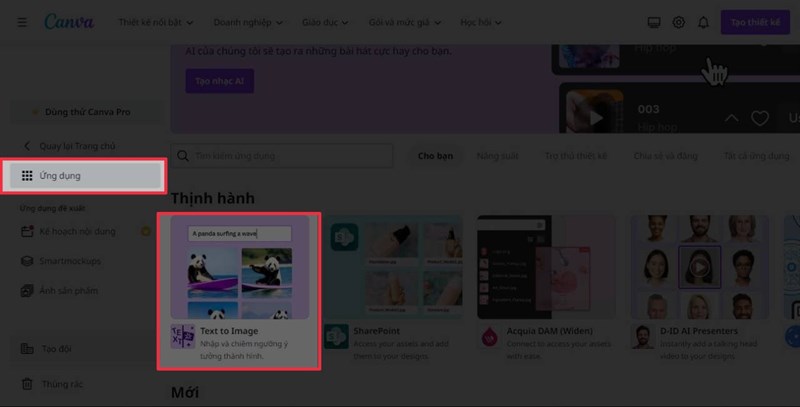The width and height of the screenshot is (800, 407).
Task: Click the Thùng rác trash icon
Action: [x=27, y=384]
